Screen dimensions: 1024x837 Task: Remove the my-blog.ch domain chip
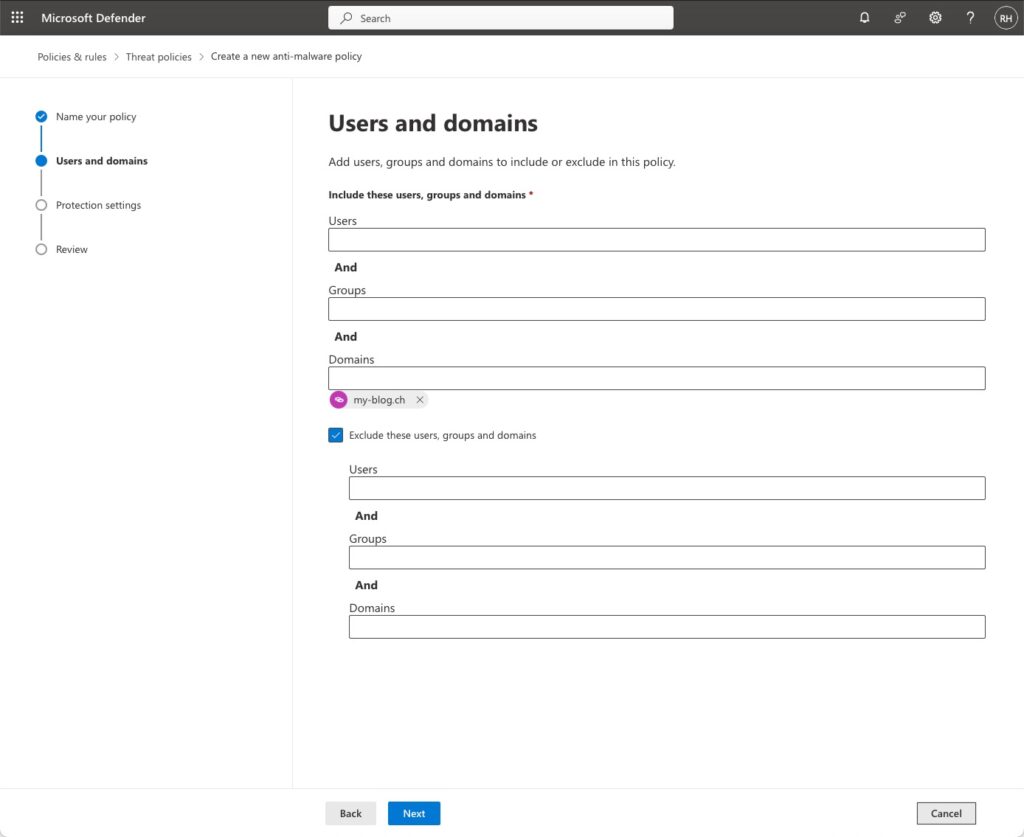pyautogui.click(x=420, y=400)
